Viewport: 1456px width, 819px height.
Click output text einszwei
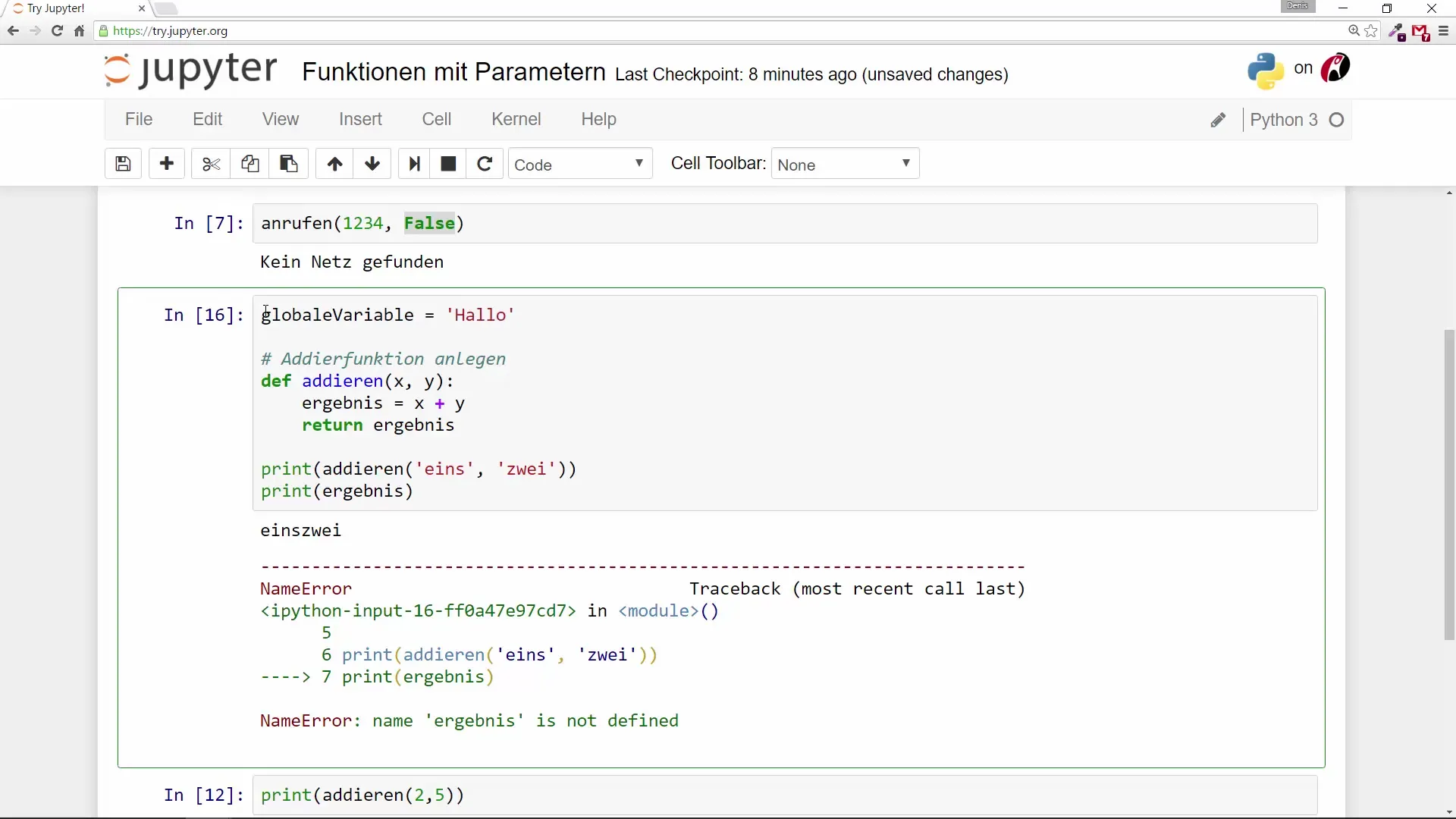[x=301, y=531]
